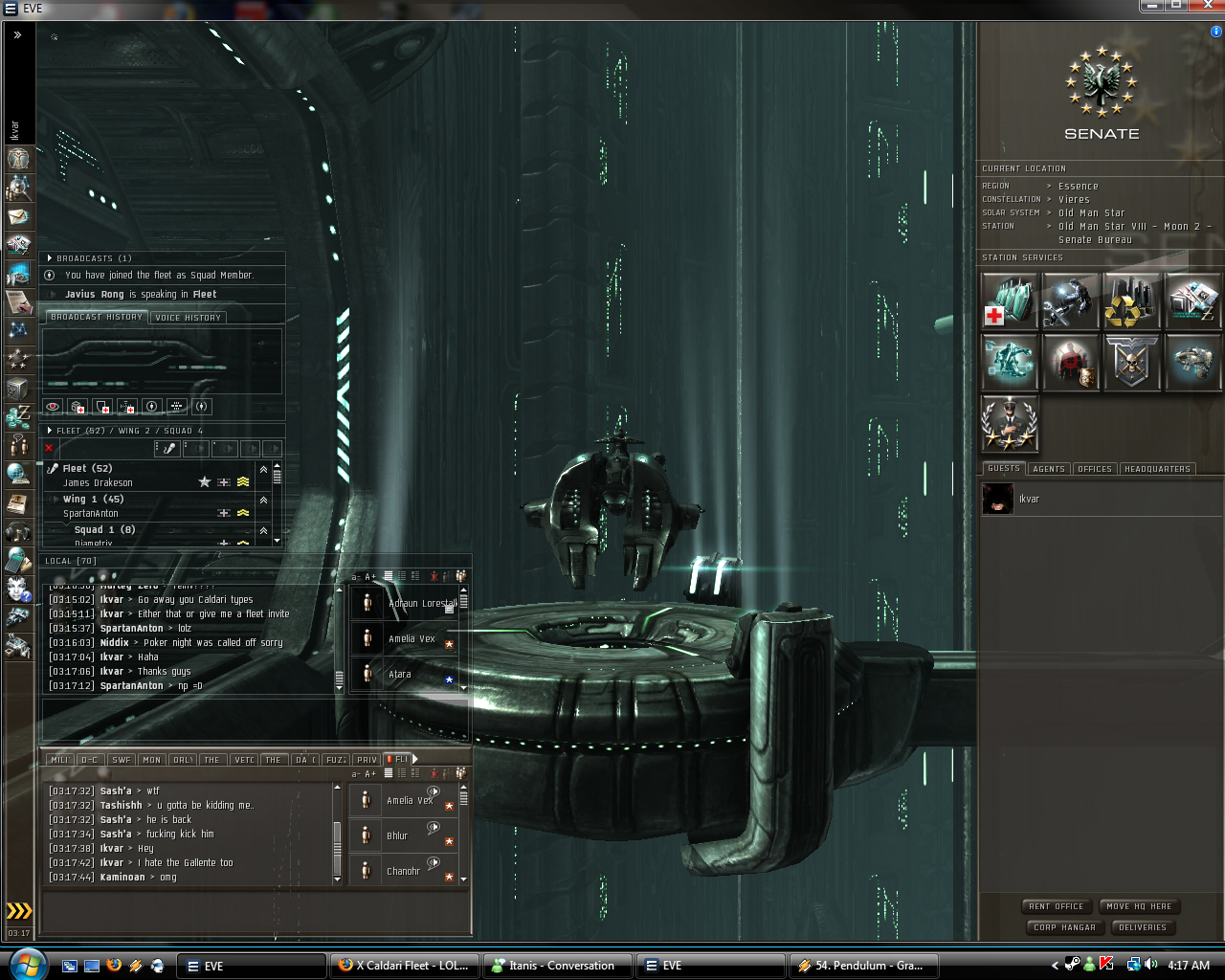The width and height of the screenshot is (1225, 980).
Task: Open the Agents tab
Action: click(x=1049, y=469)
